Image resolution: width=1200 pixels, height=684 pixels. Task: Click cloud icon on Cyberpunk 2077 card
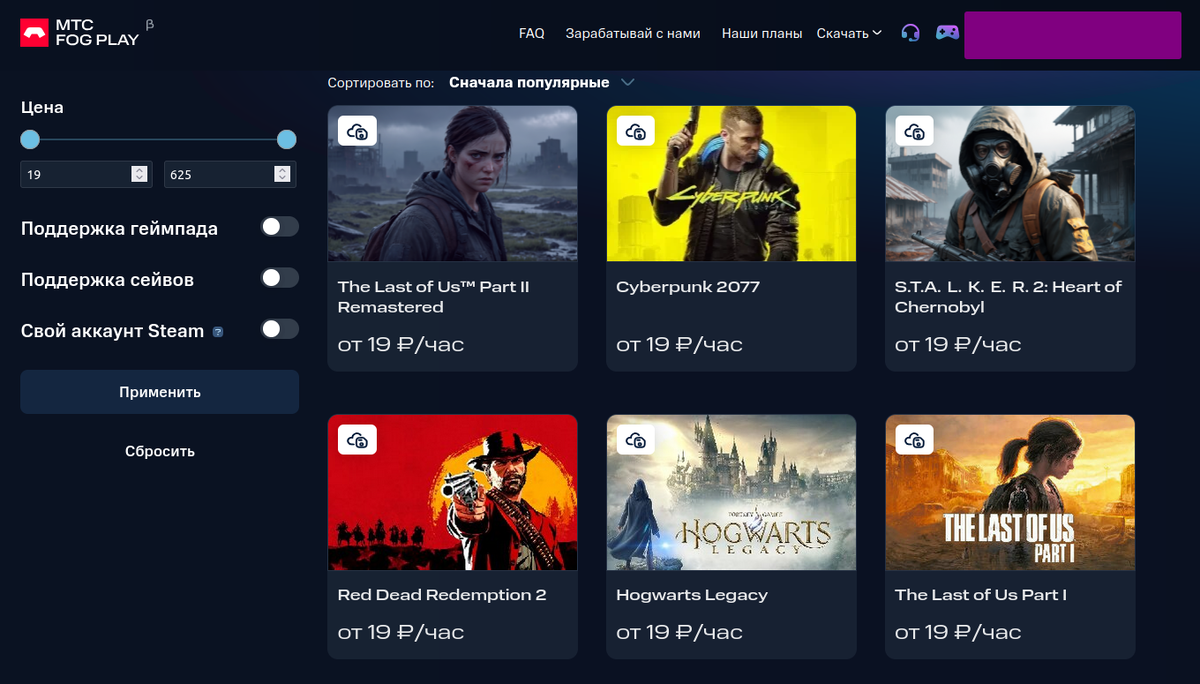(x=636, y=131)
